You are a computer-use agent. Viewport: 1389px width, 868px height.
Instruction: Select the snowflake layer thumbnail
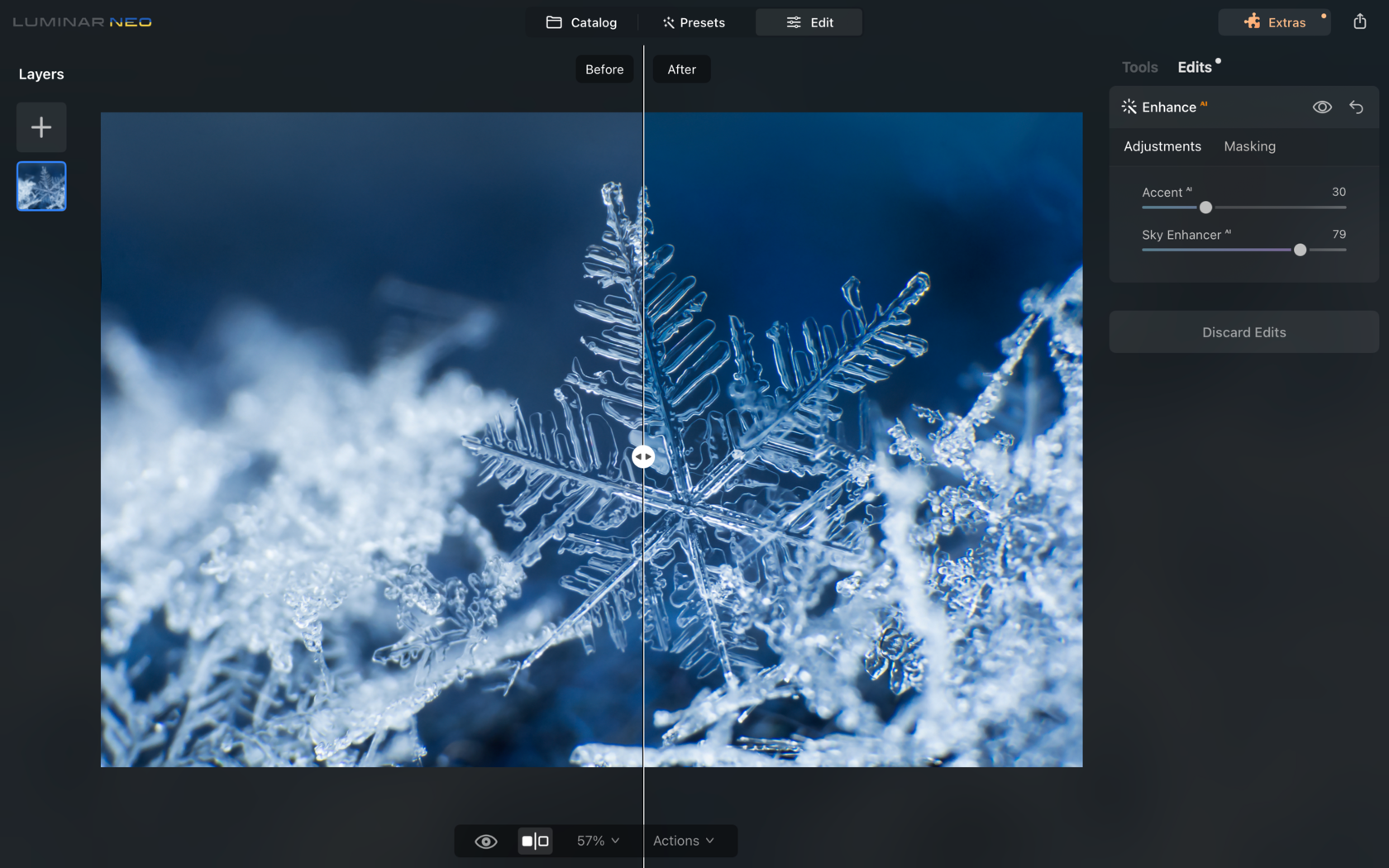coord(41,186)
